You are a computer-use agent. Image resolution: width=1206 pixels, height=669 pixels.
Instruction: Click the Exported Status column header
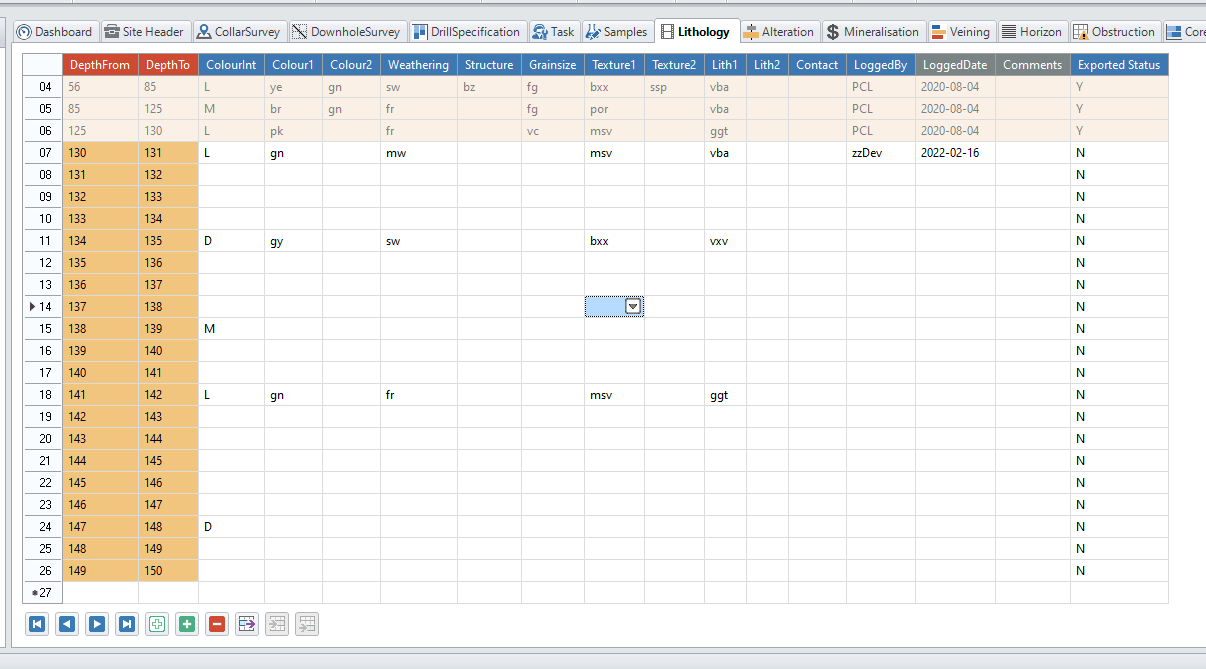tap(1118, 65)
